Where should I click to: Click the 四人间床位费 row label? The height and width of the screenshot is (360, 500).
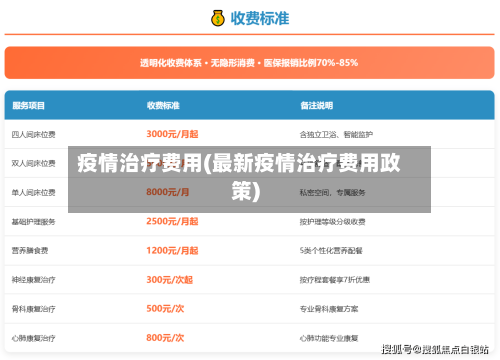(34, 134)
